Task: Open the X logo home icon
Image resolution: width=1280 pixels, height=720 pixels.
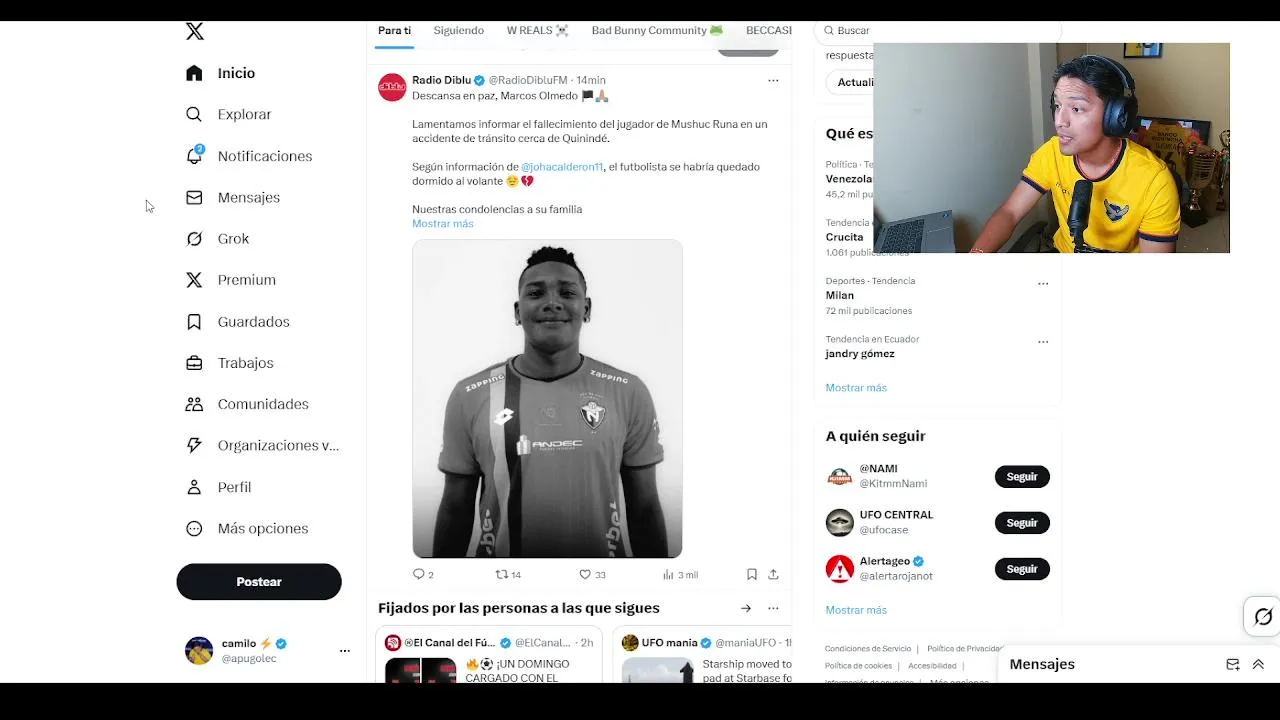Action: click(x=195, y=32)
